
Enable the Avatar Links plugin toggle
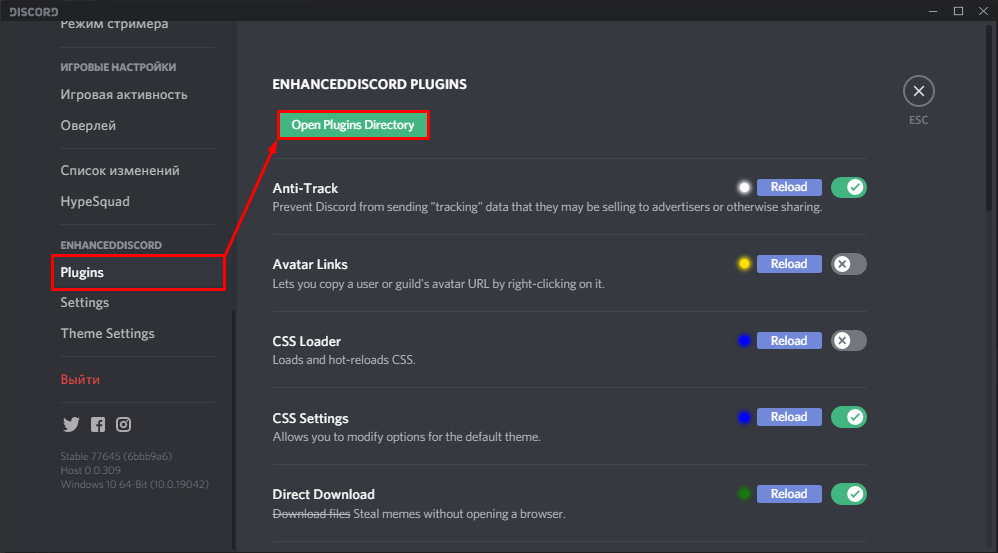[849, 264]
